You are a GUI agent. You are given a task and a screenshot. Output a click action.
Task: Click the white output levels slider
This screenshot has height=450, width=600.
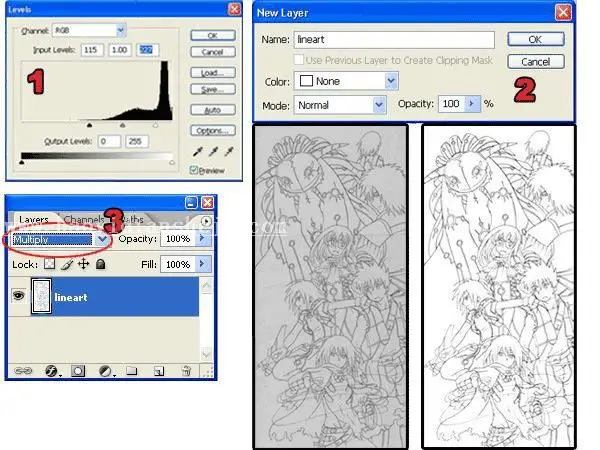click(x=172, y=162)
